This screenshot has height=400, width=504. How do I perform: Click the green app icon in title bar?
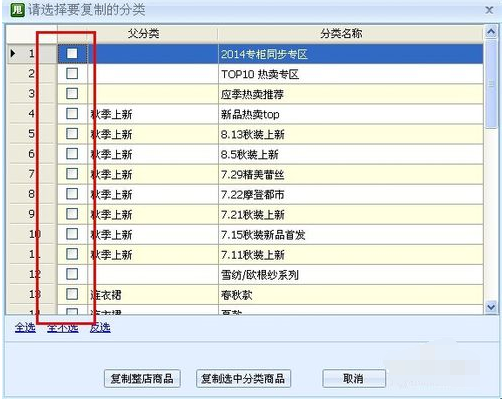[x=18, y=10]
